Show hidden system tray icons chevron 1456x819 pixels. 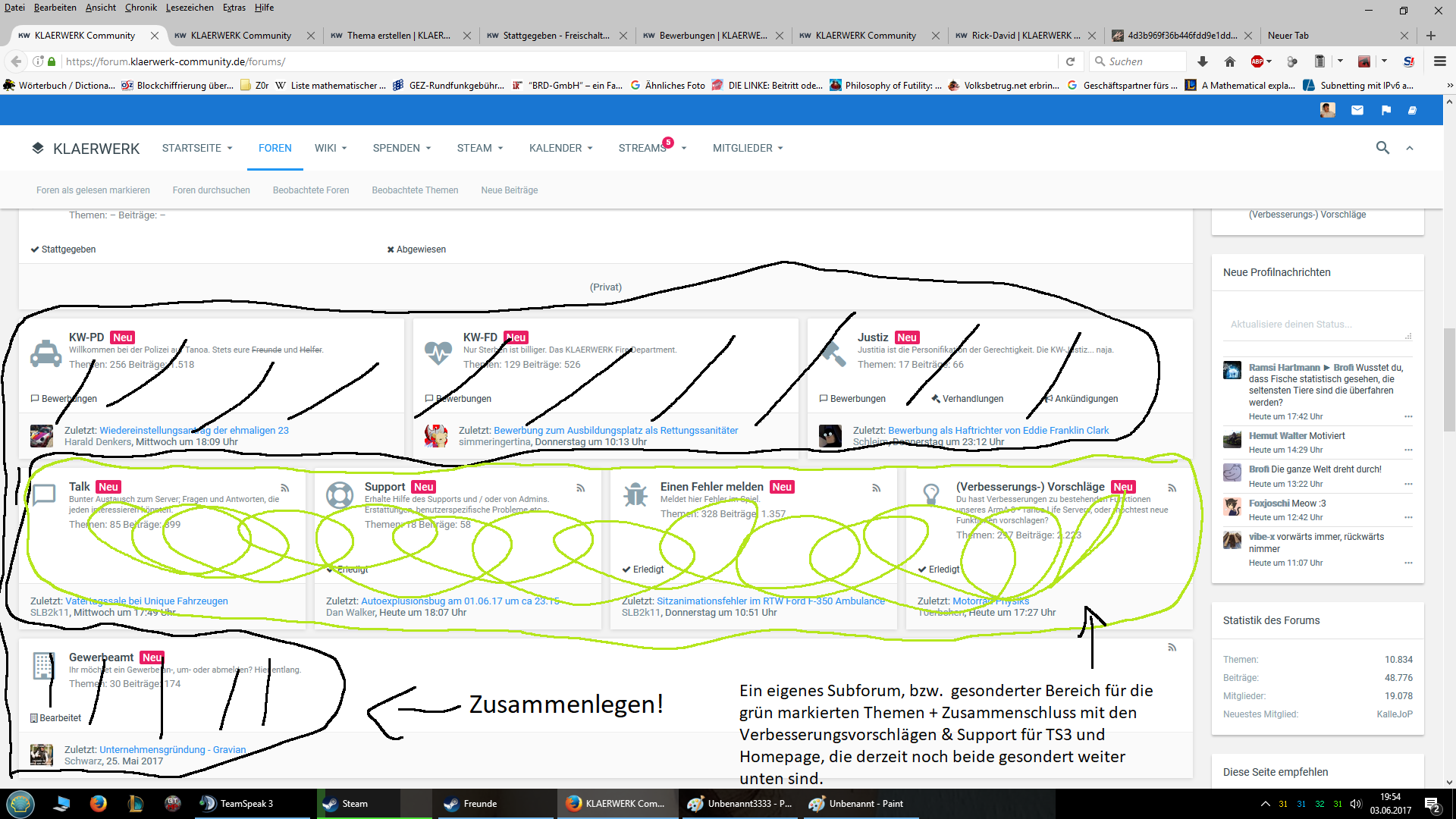1265,804
